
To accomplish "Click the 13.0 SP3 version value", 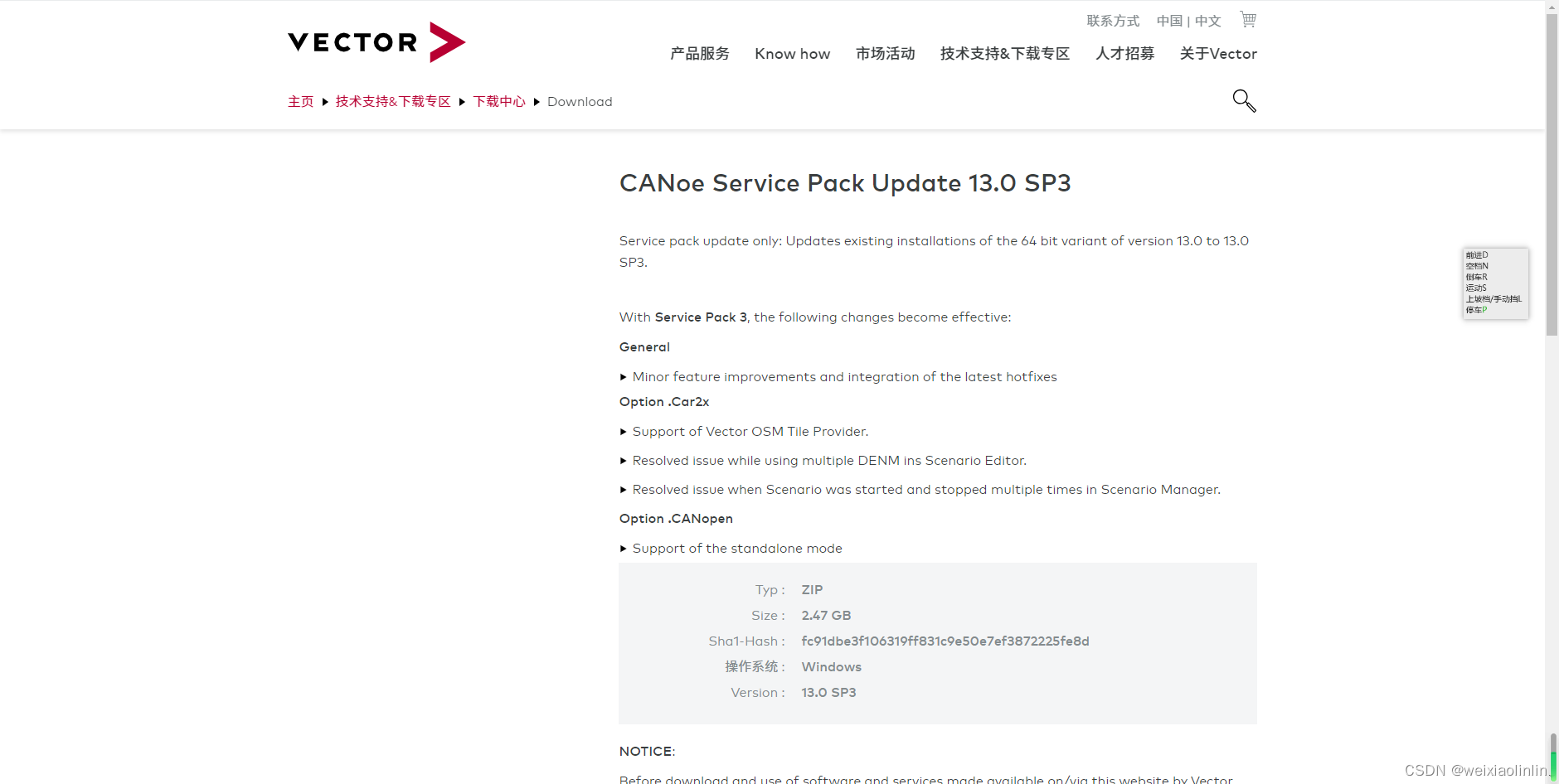I will 828,693.
